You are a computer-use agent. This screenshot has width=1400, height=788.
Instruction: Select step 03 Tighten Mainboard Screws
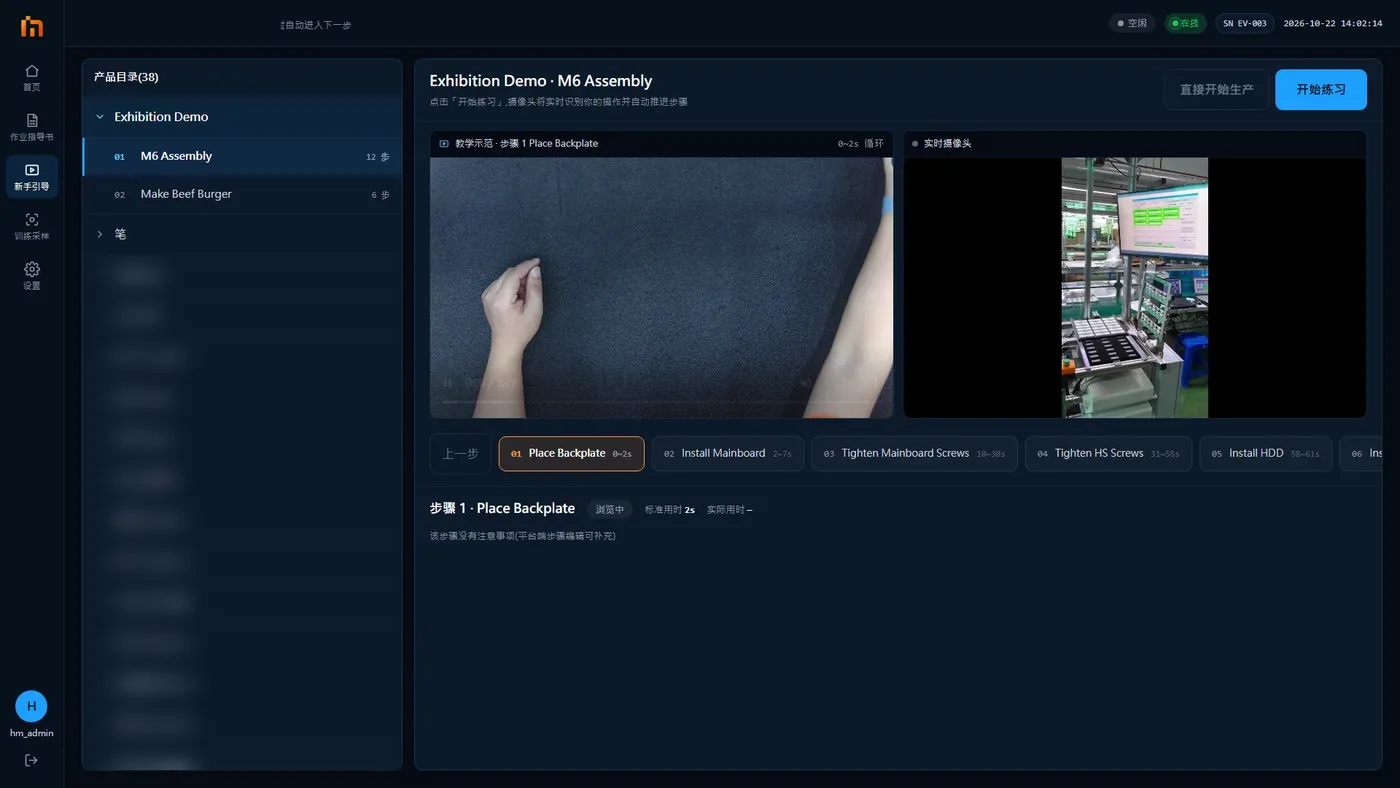pyautogui.click(x=914, y=453)
